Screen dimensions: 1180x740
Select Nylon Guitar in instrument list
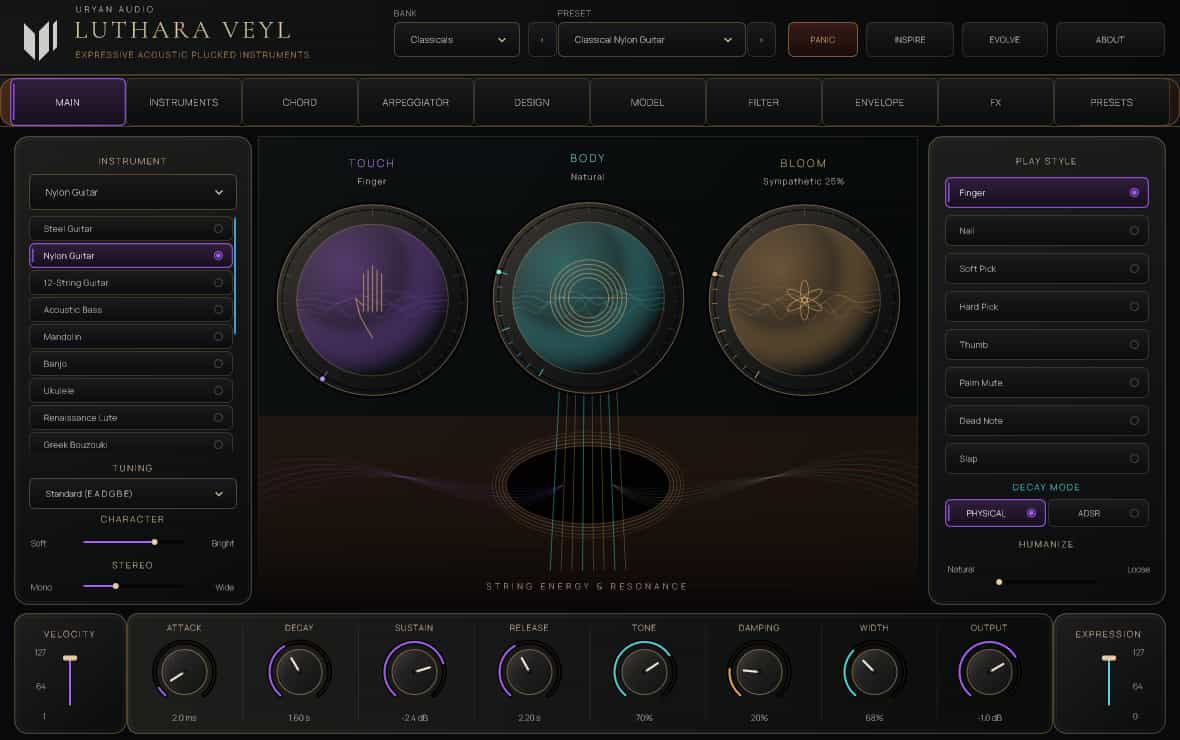pyautogui.click(x=131, y=256)
